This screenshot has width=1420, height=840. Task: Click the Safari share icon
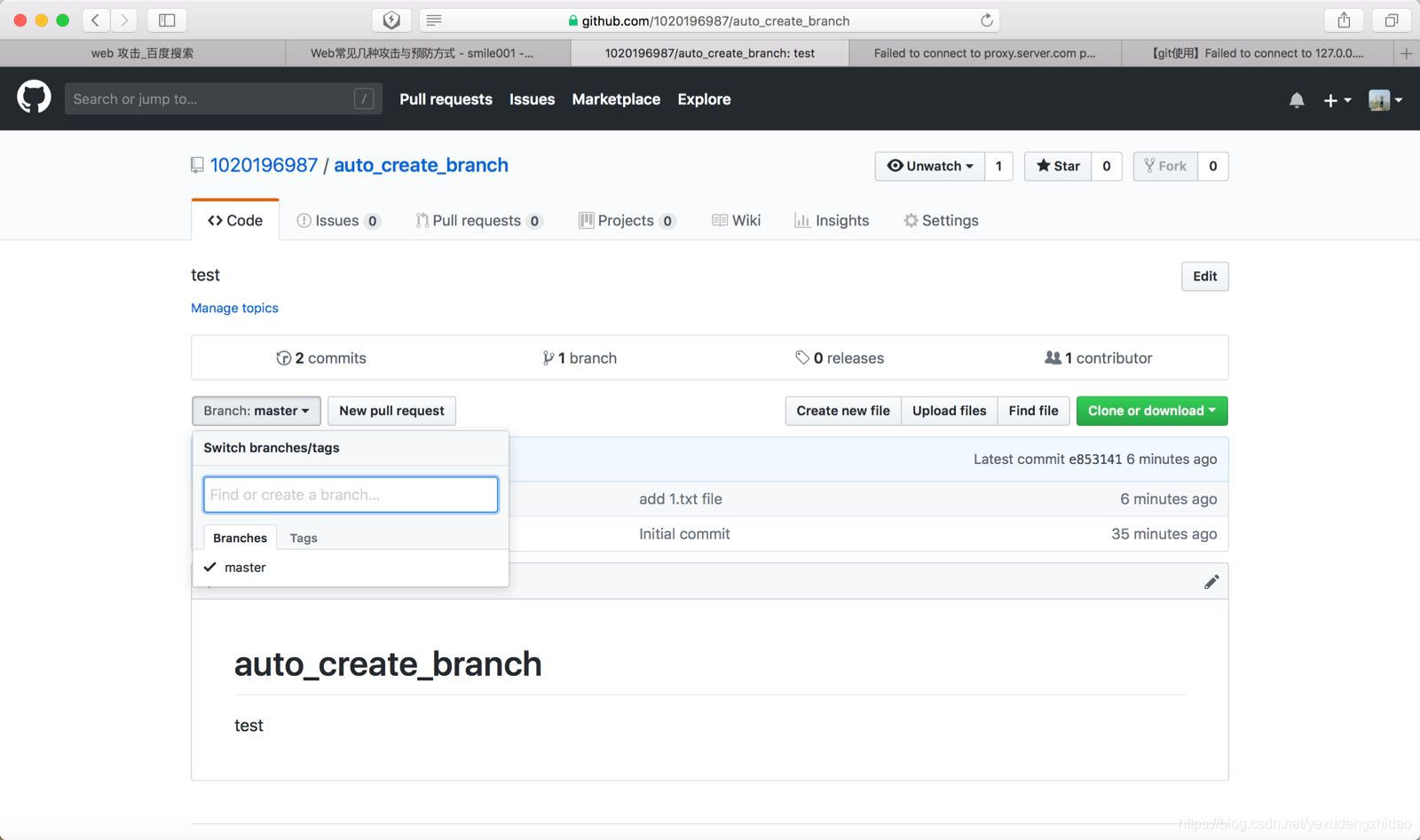[1344, 20]
